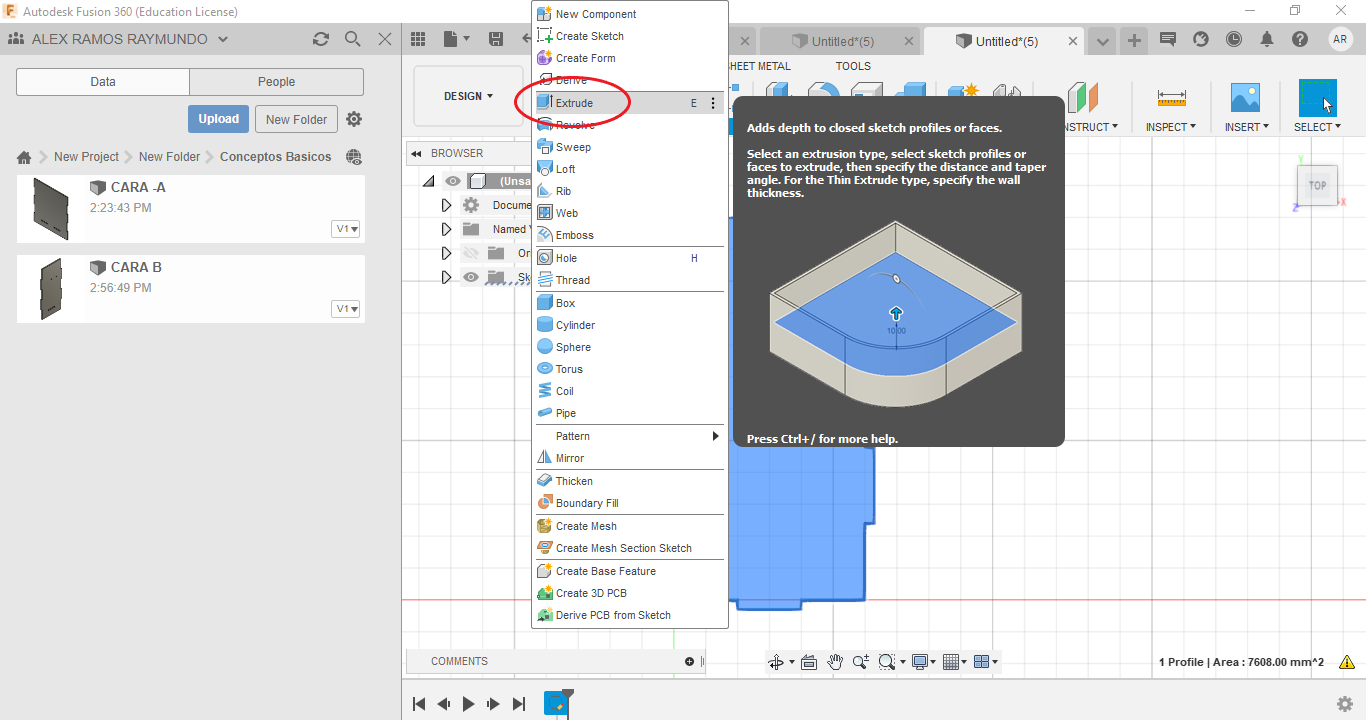
Task: Select sketch feature in timeline
Action: point(555,703)
